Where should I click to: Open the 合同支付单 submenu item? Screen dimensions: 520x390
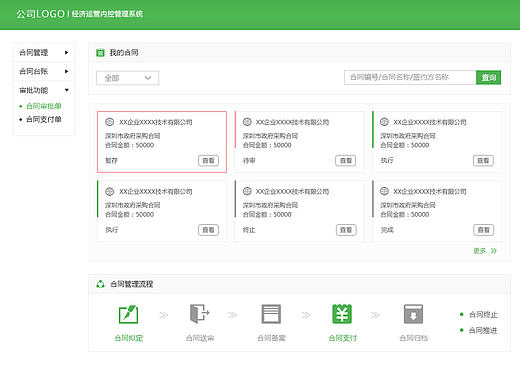pos(44,119)
